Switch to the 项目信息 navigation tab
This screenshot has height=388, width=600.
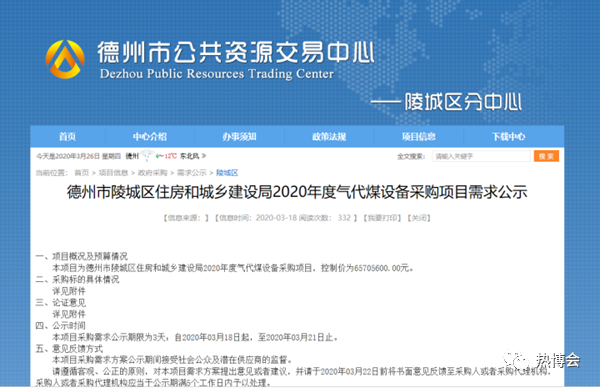(419, 137)
